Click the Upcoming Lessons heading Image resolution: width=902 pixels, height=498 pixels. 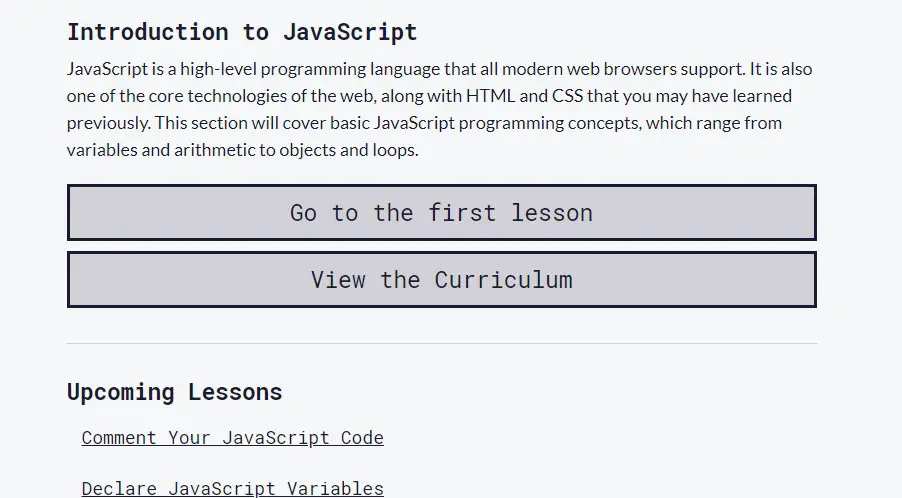click(174, 392)
